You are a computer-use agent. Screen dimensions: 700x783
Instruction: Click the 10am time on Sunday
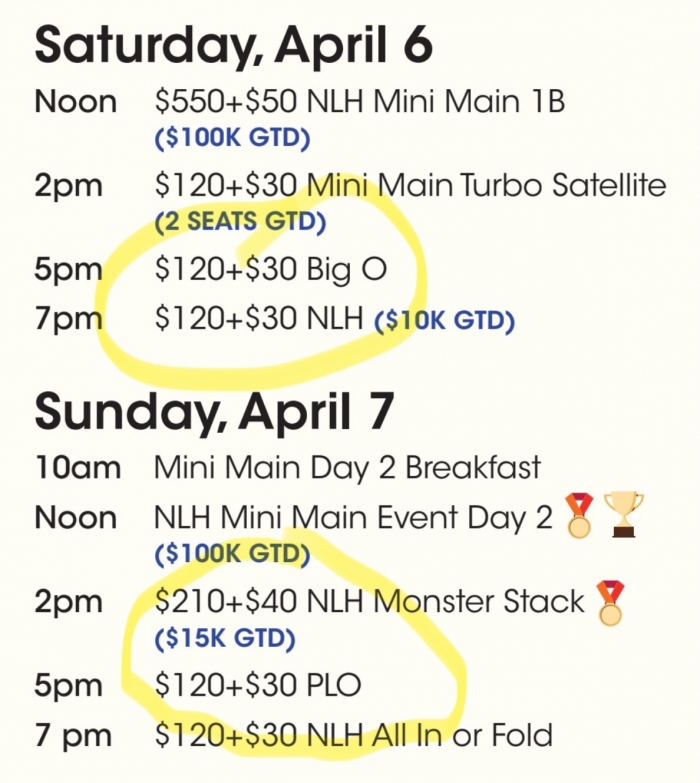77,468
